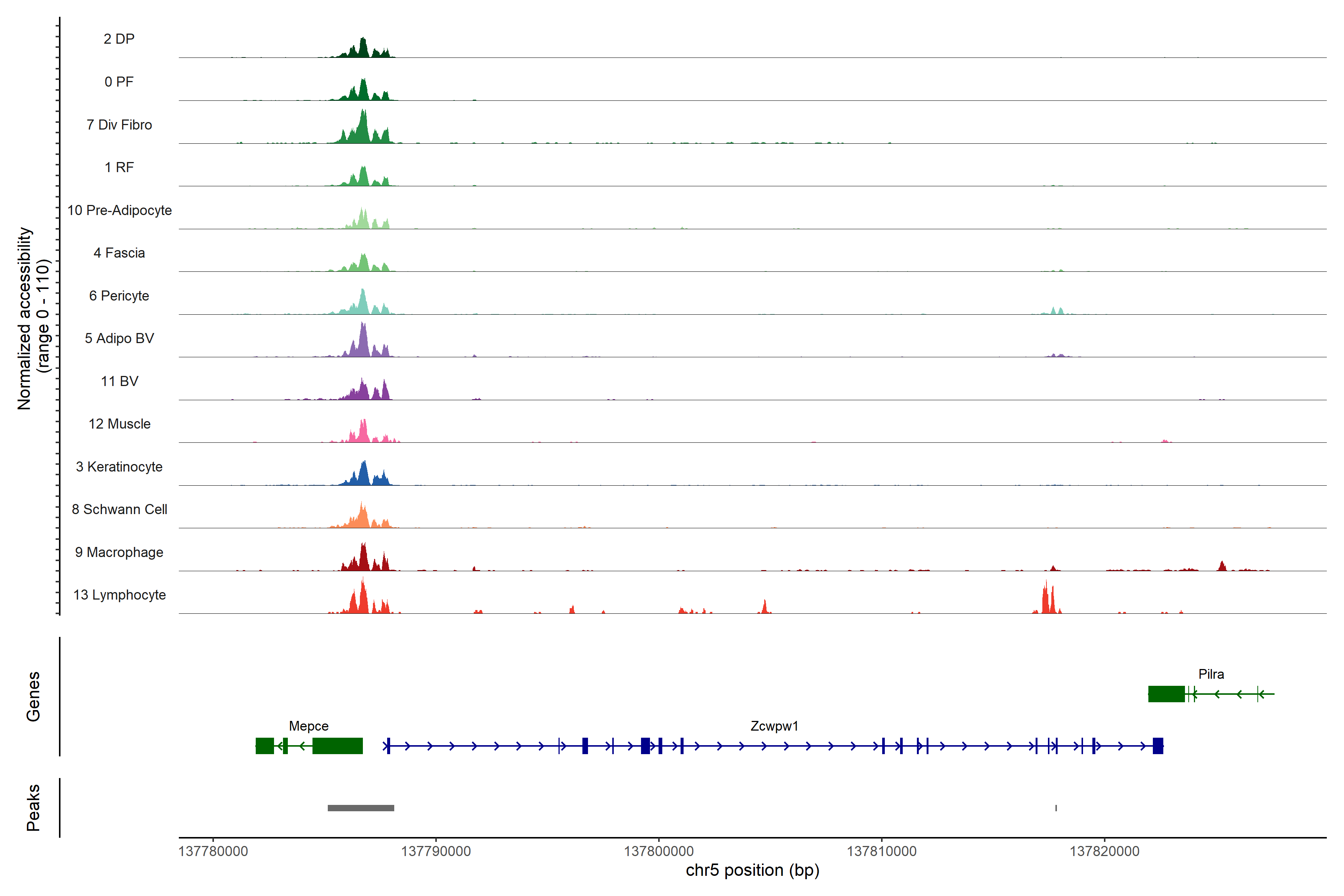1344x896 pixels.
Task: Click the 137800000 axis tick label
Action: (658, 851)
